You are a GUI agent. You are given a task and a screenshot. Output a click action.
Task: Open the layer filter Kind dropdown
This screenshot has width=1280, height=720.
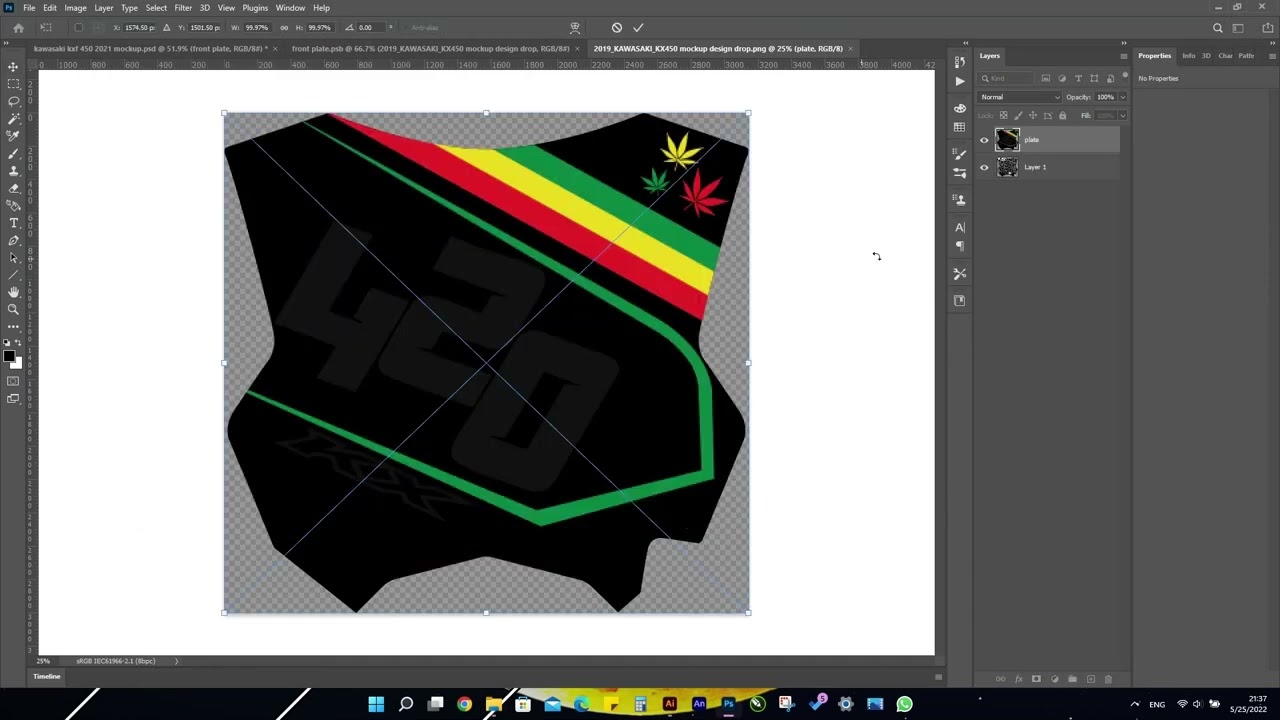[1005, 78]
